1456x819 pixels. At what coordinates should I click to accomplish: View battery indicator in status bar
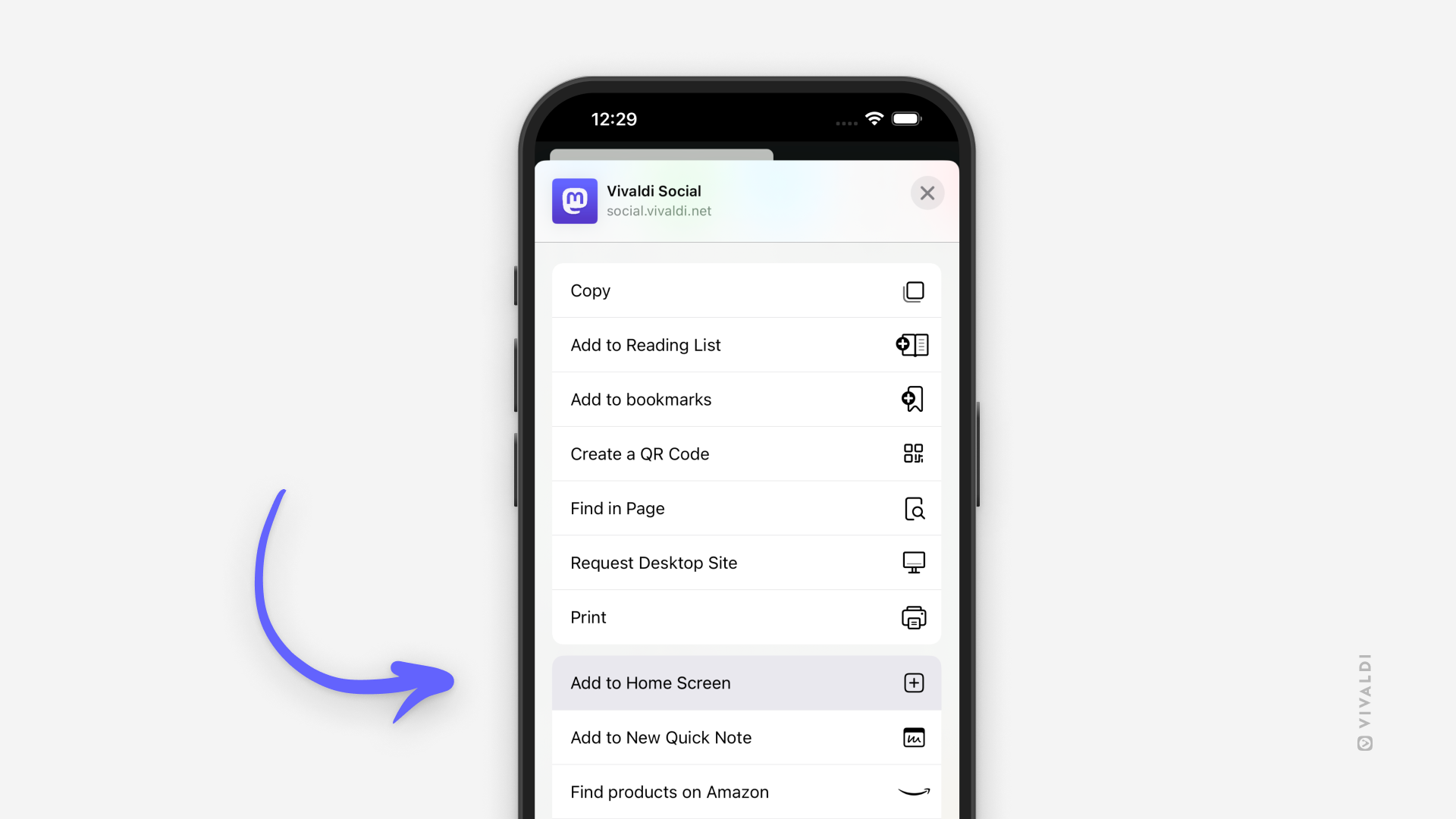903,119
